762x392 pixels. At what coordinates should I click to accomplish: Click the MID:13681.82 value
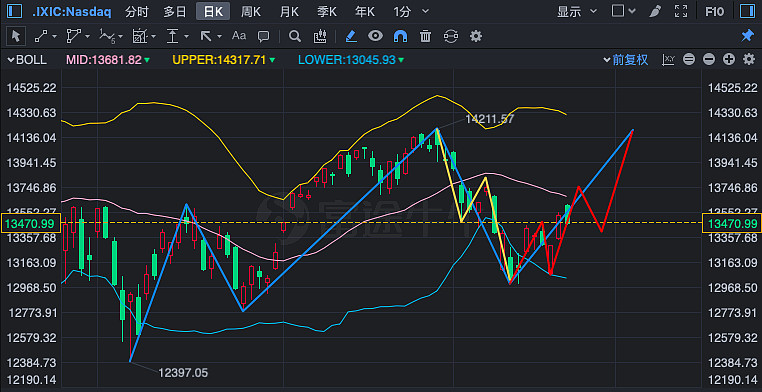click(104, 60)
